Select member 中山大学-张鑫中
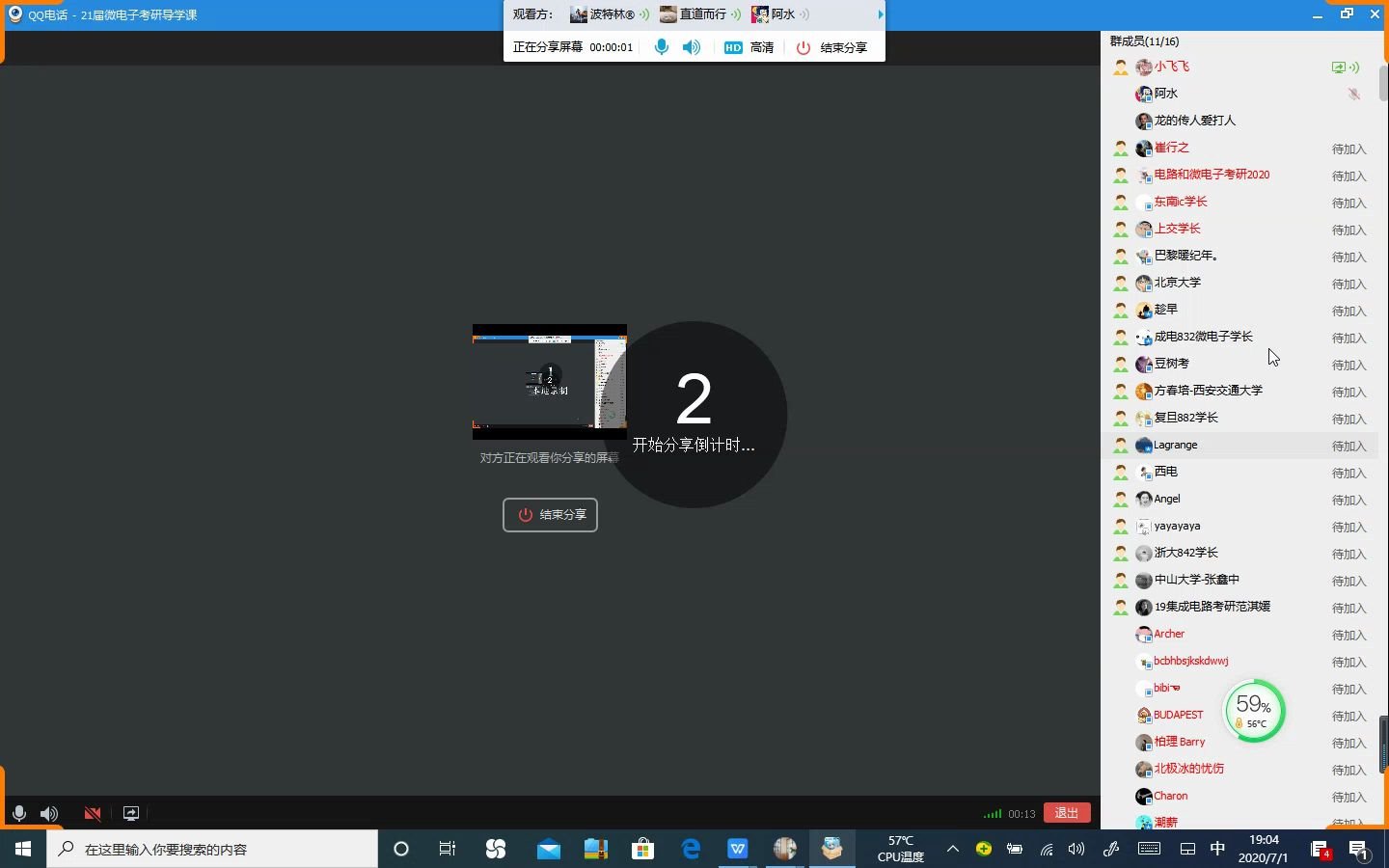1389x868 pixels. [x=1197, y=580]
